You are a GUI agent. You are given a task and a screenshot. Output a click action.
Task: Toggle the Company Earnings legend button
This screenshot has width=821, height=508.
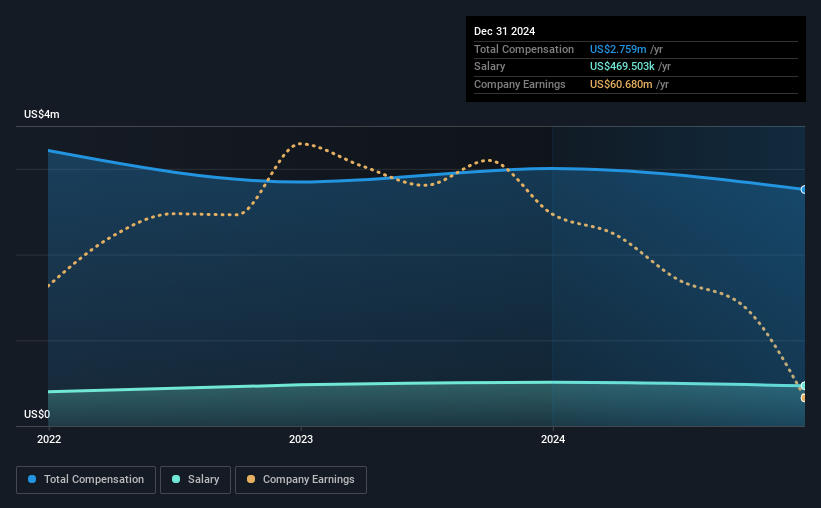(301, 480)
